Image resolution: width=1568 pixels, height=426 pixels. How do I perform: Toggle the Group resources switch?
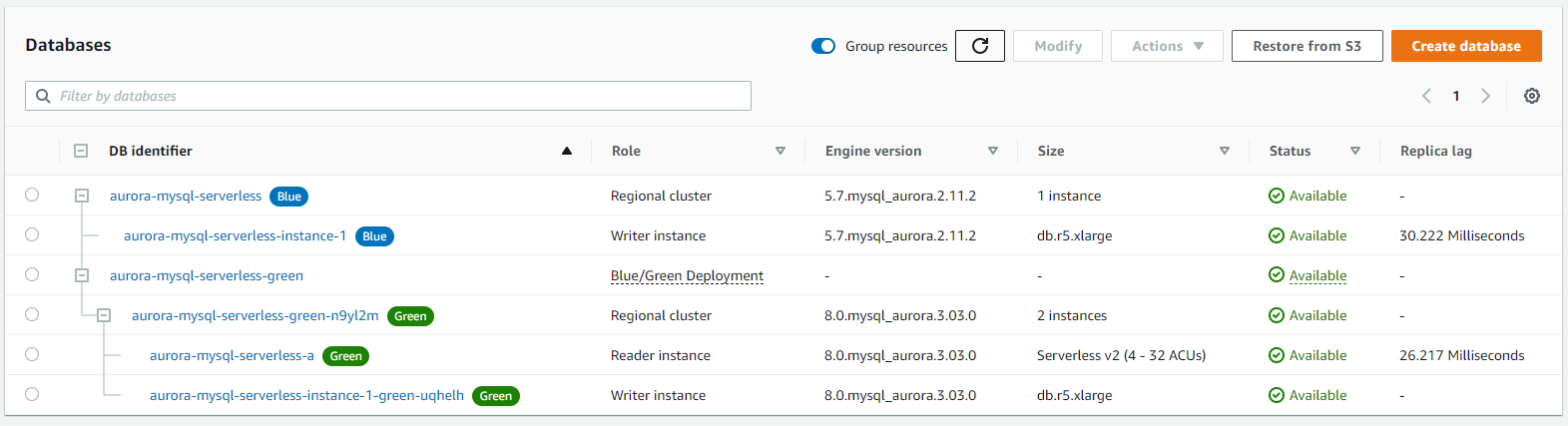coord(823,46)
